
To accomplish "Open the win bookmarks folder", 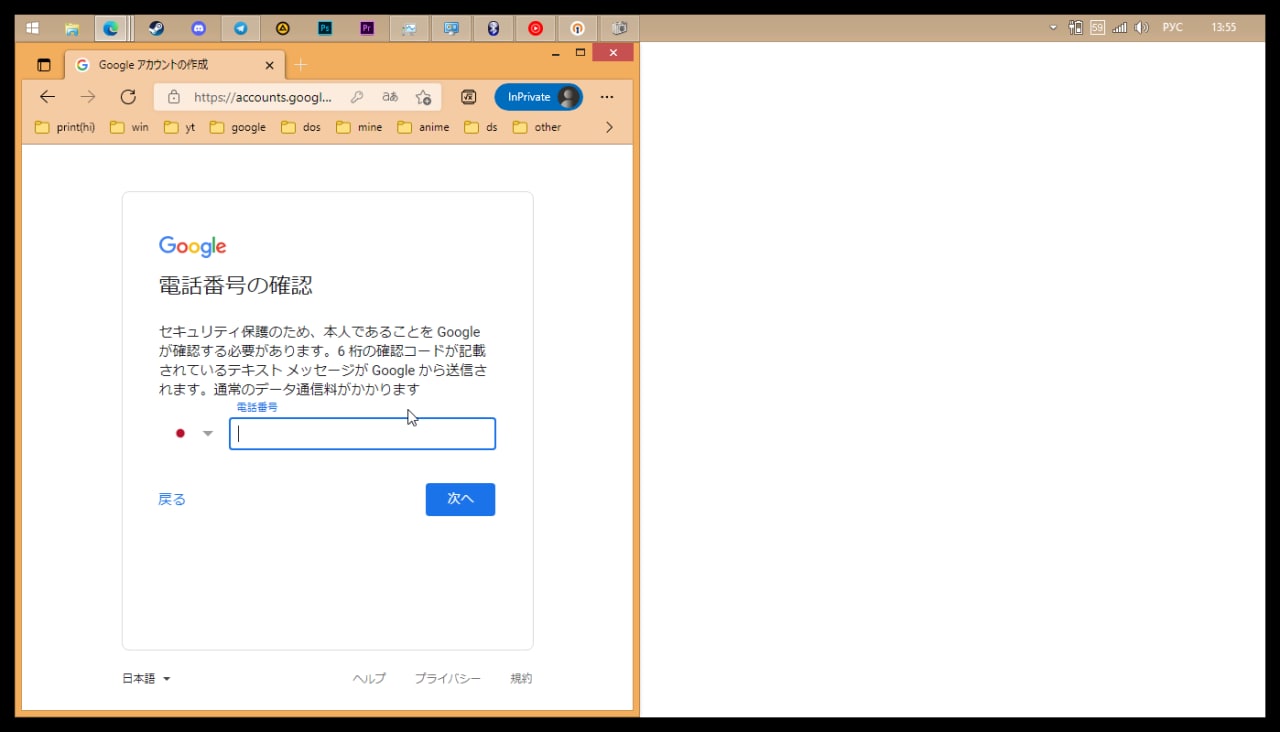I will click(129, 127).
